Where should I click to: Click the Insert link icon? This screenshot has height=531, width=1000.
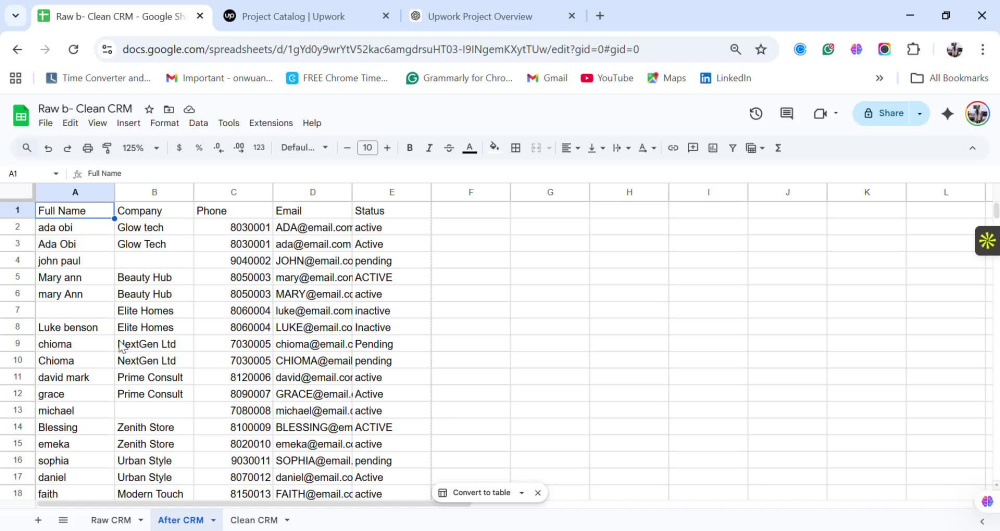[x=673, y=148]
